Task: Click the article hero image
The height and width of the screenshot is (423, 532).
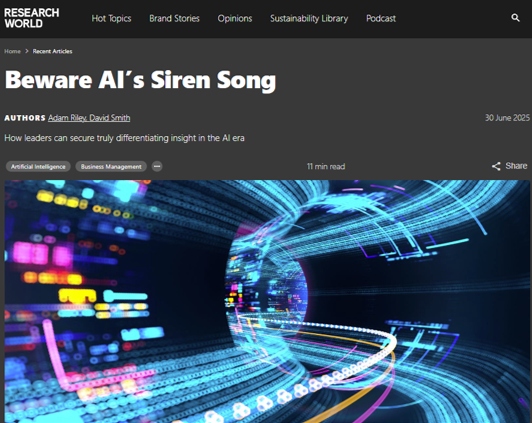Action: pyautogui.click(x=267, y=301)
